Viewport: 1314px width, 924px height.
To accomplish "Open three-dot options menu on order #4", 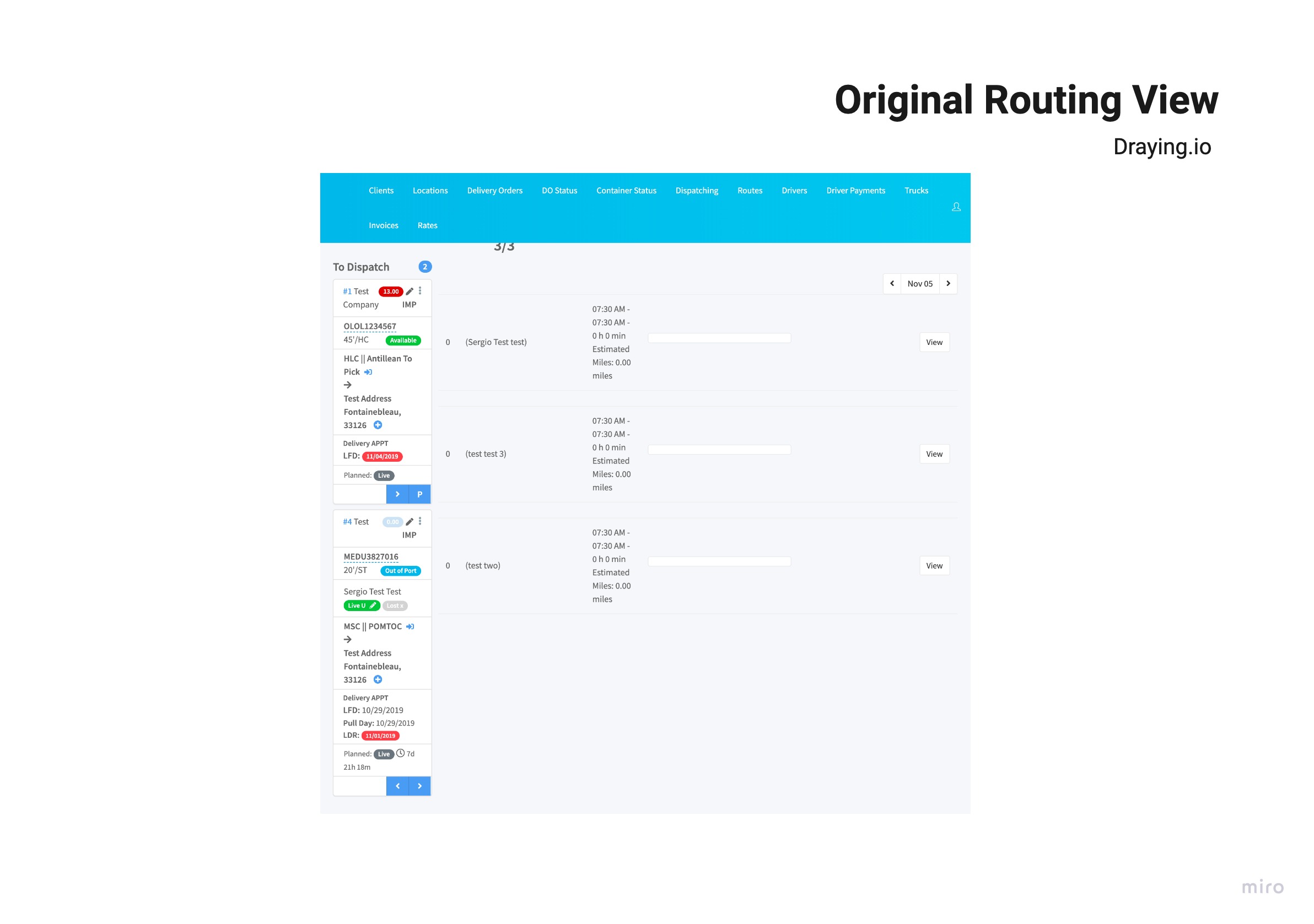I will (x=420, y=521).
